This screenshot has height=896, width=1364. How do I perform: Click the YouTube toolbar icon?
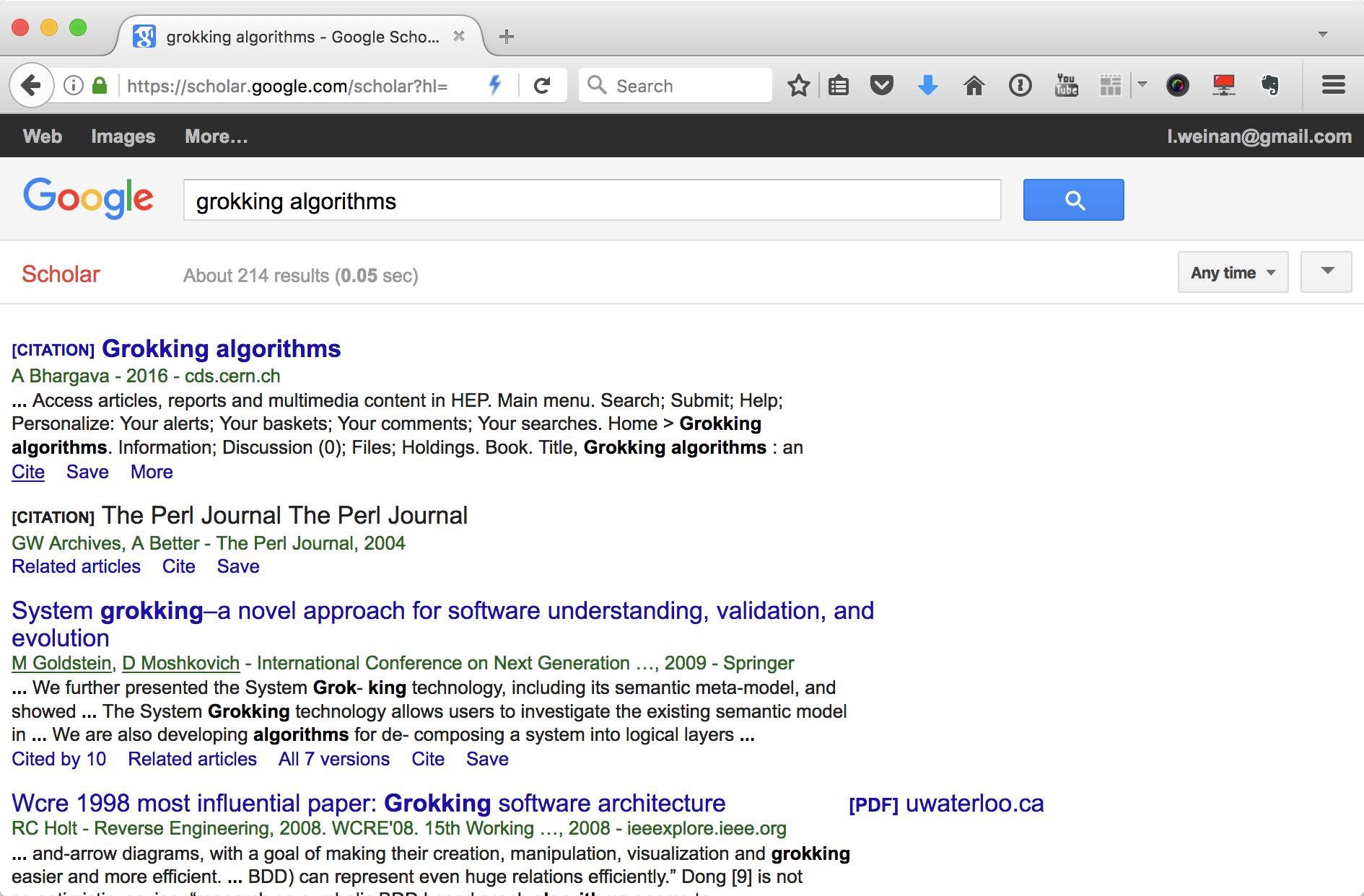(1067, 85)
